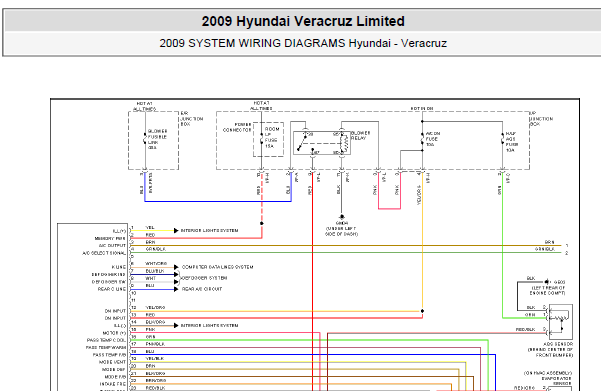Click the 'MOTOR (+)' pin label

114,333
